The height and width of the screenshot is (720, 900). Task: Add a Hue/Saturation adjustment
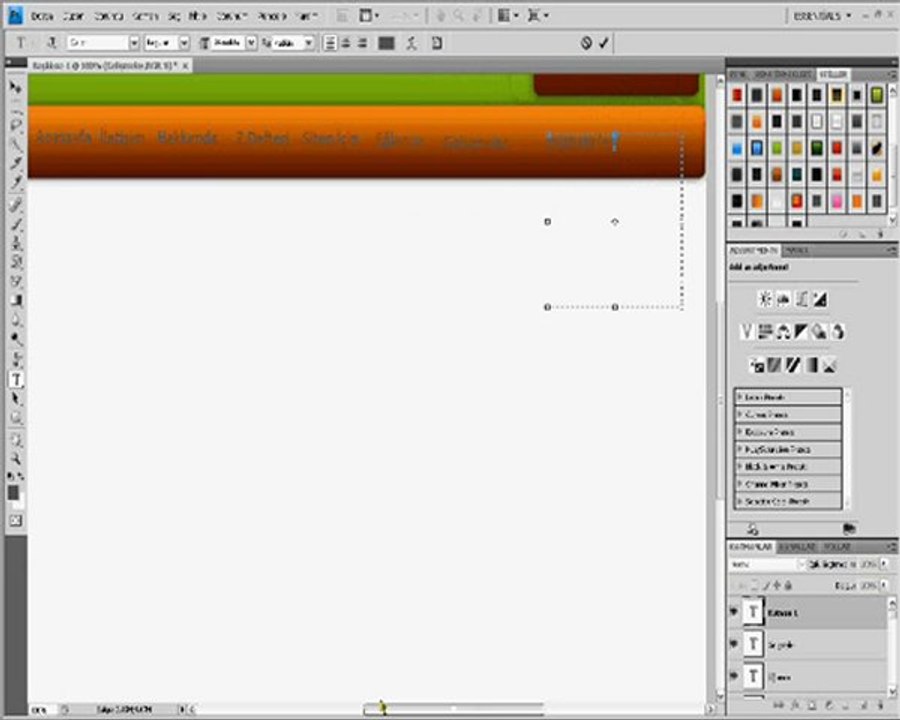765,332
